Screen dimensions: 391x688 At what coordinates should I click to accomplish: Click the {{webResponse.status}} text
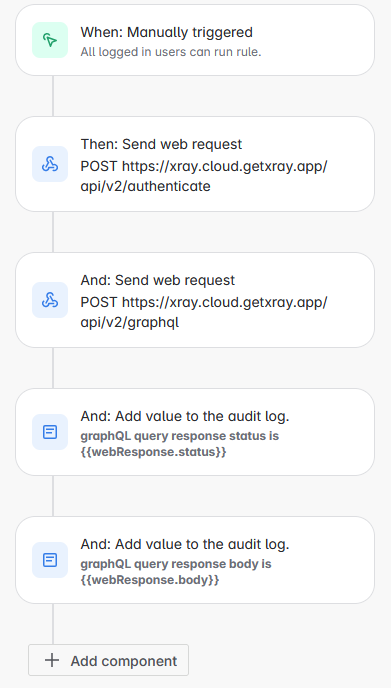[153, 452]
